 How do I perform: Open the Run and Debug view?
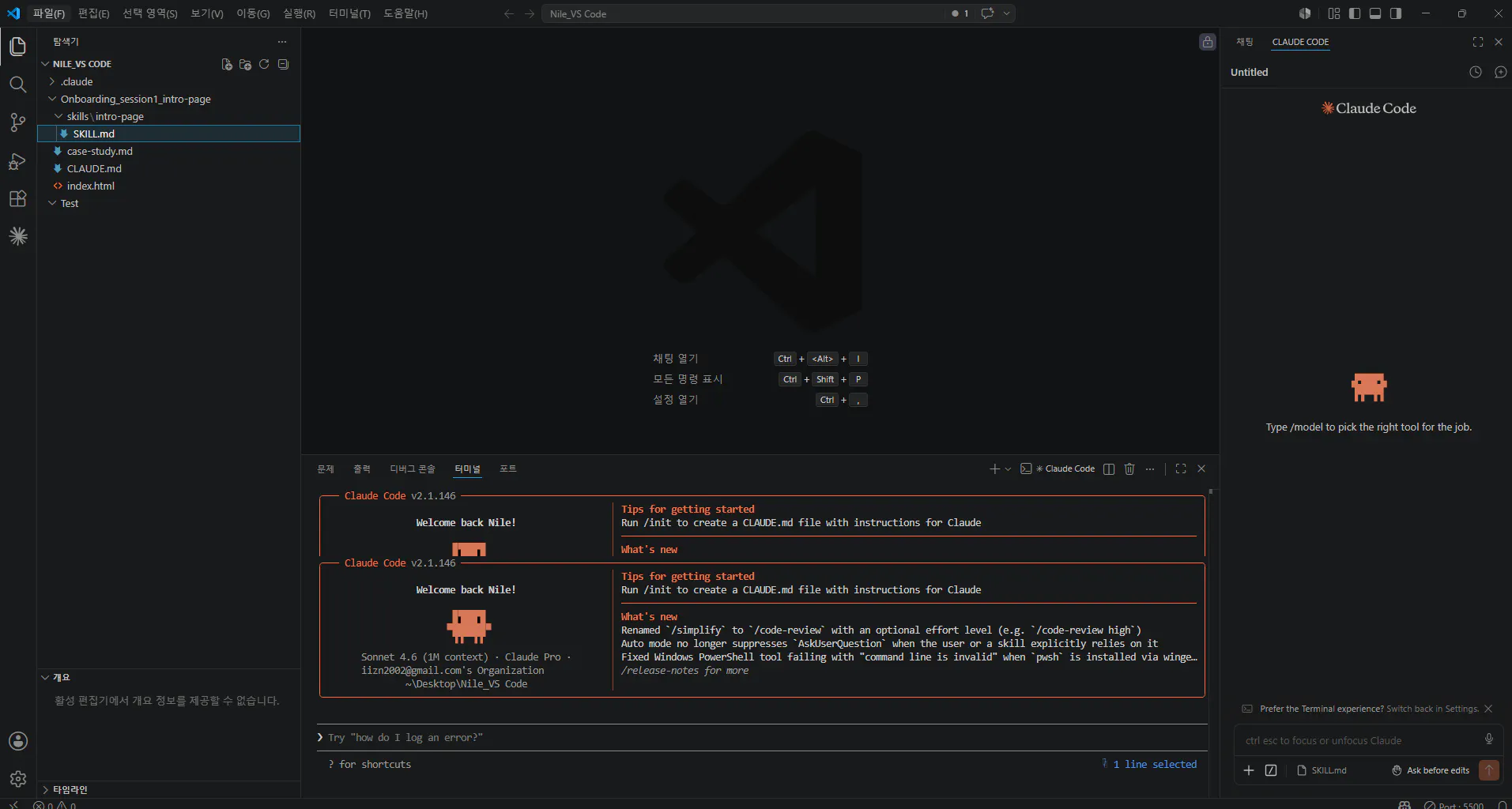click(17, 160)
